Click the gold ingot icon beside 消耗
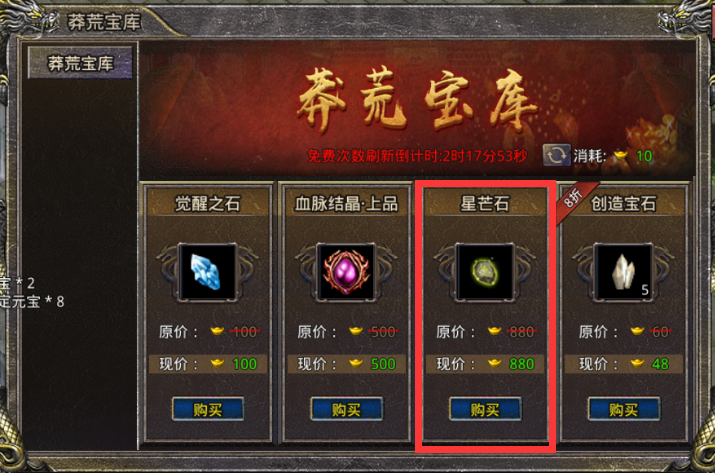The height and width of the screenshot is (473, 715). [621, 156]
